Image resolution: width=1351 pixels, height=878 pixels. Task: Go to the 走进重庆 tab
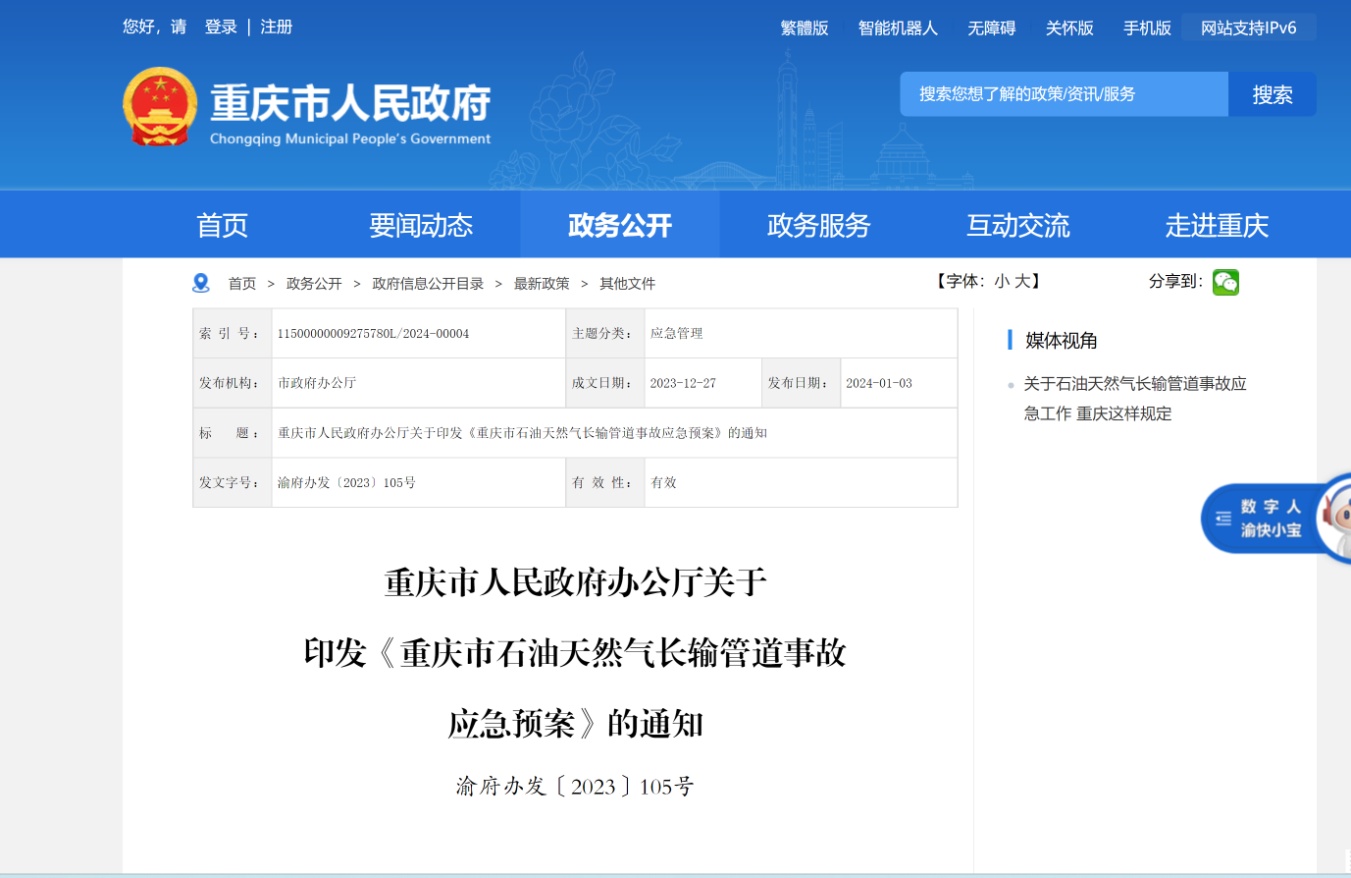1216,225
